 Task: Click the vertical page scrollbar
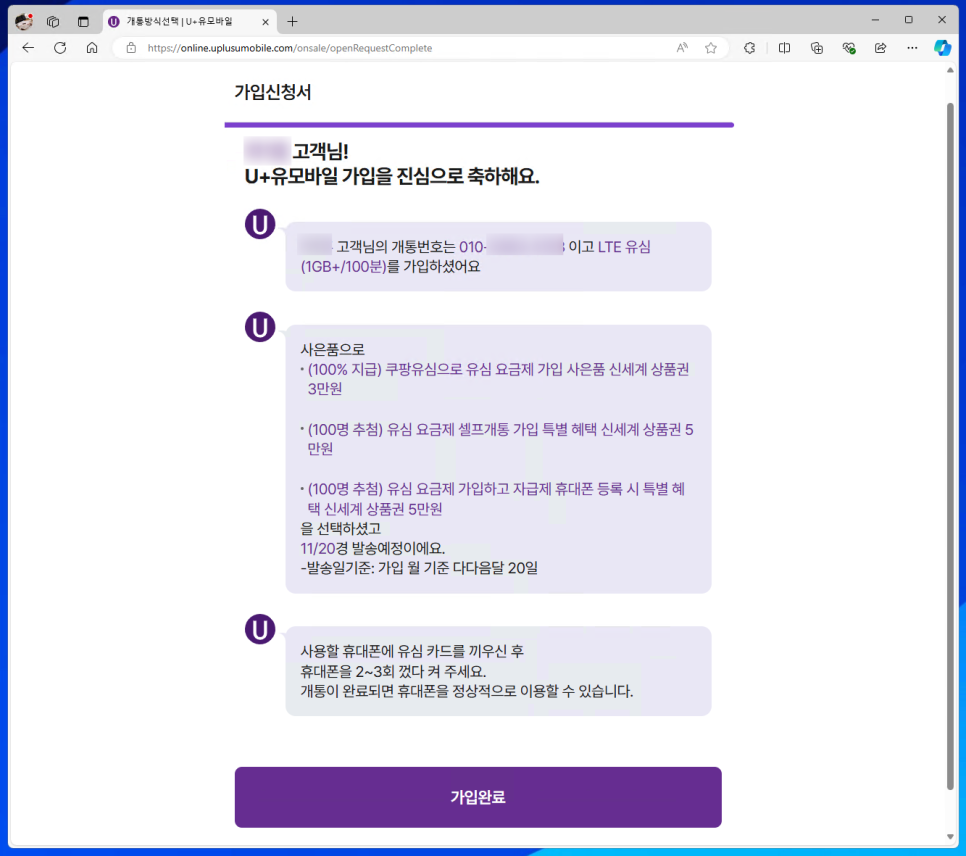(x=950, y=446)
